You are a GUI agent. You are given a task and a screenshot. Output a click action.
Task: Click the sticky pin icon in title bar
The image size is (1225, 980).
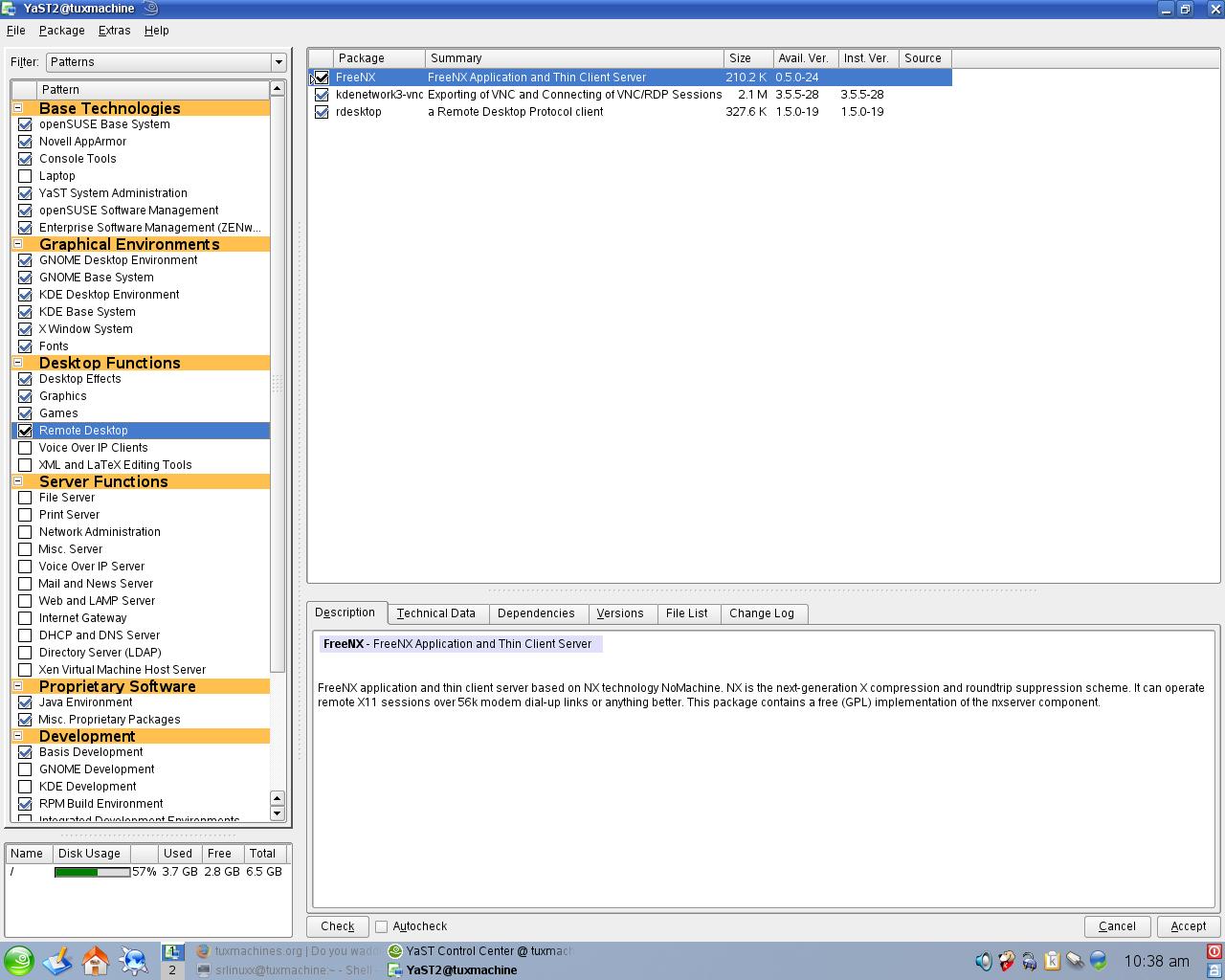[x=150, y=9]
